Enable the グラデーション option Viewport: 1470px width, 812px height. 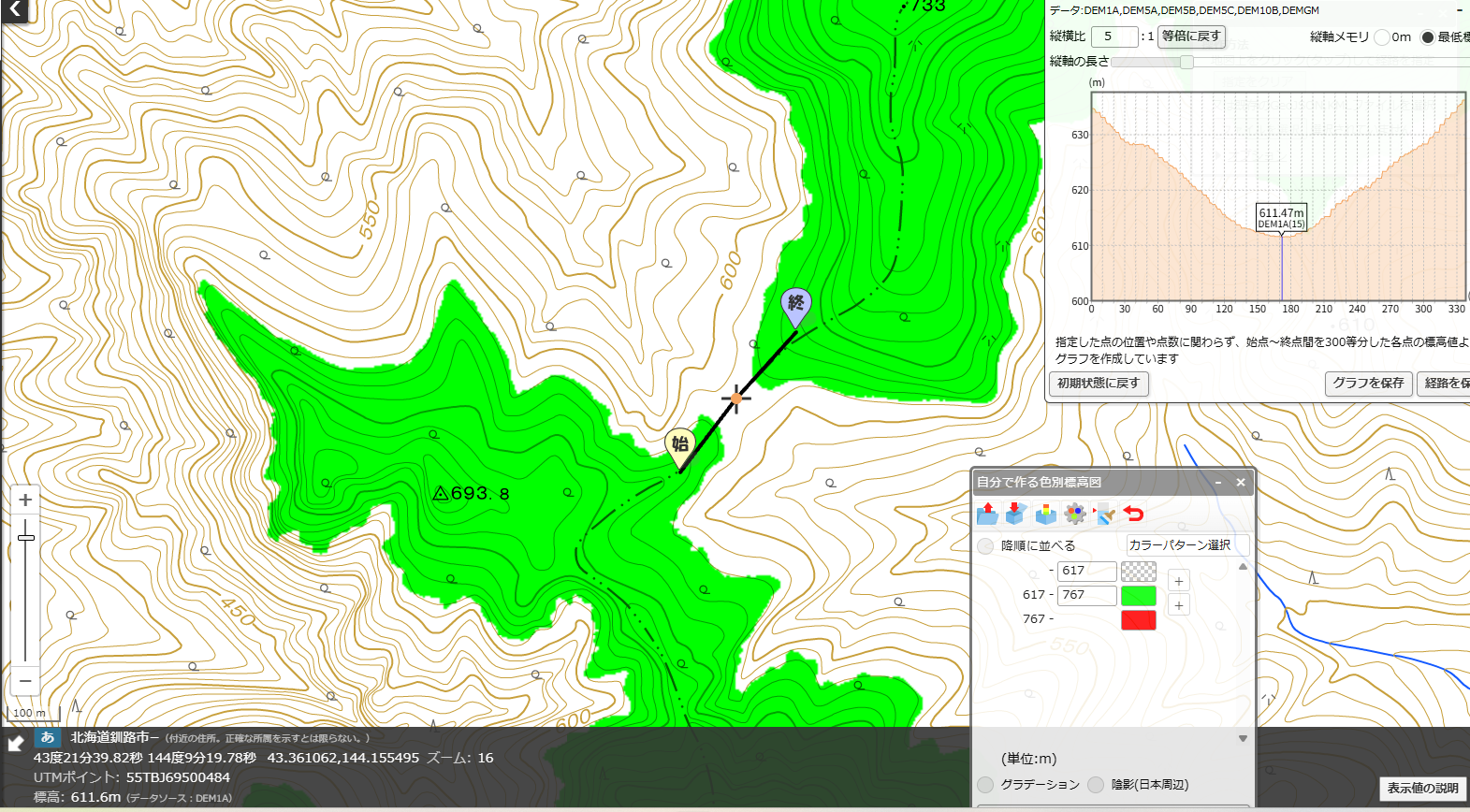pos(985,785)
